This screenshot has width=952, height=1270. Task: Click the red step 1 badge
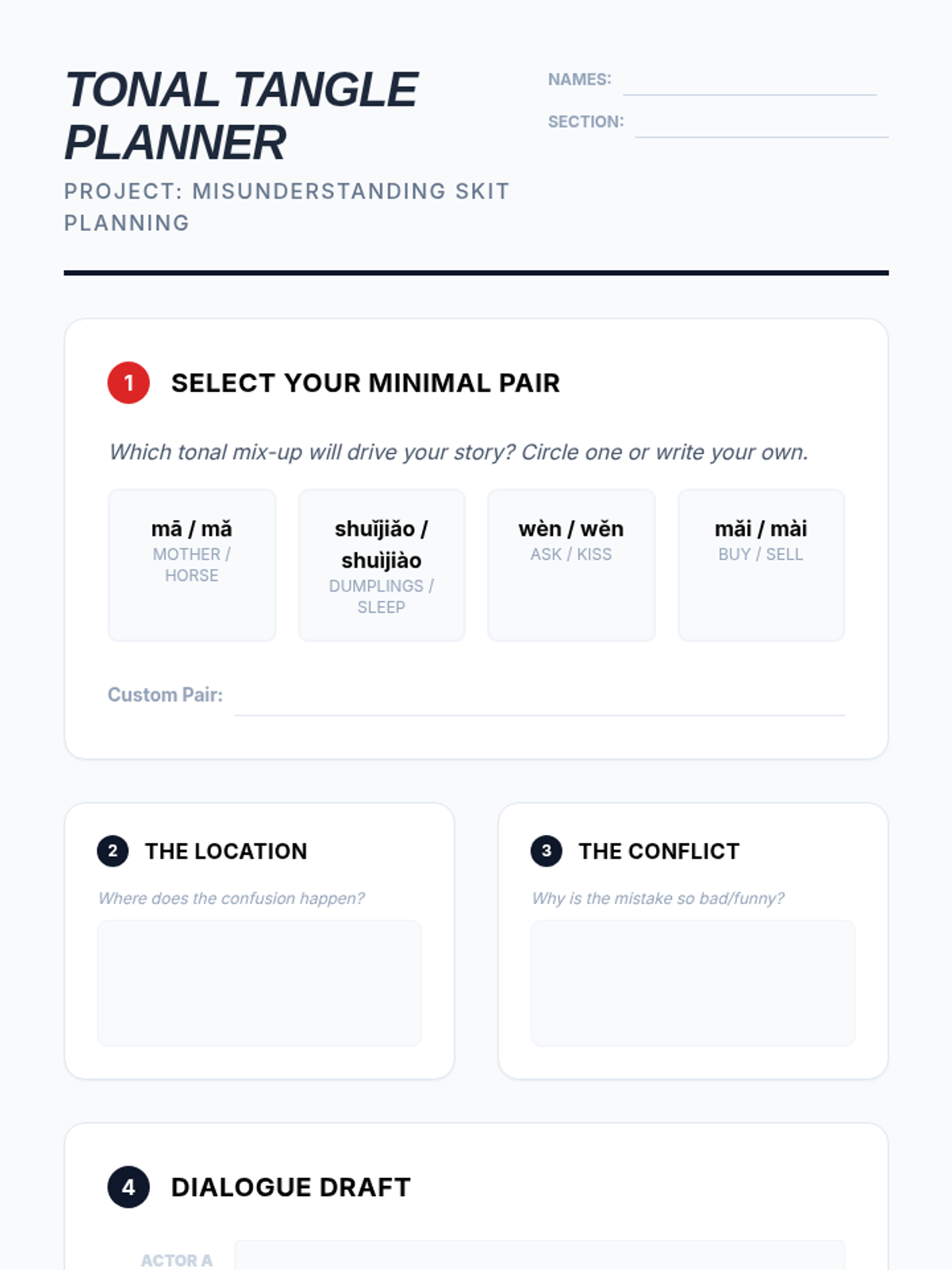129,383
